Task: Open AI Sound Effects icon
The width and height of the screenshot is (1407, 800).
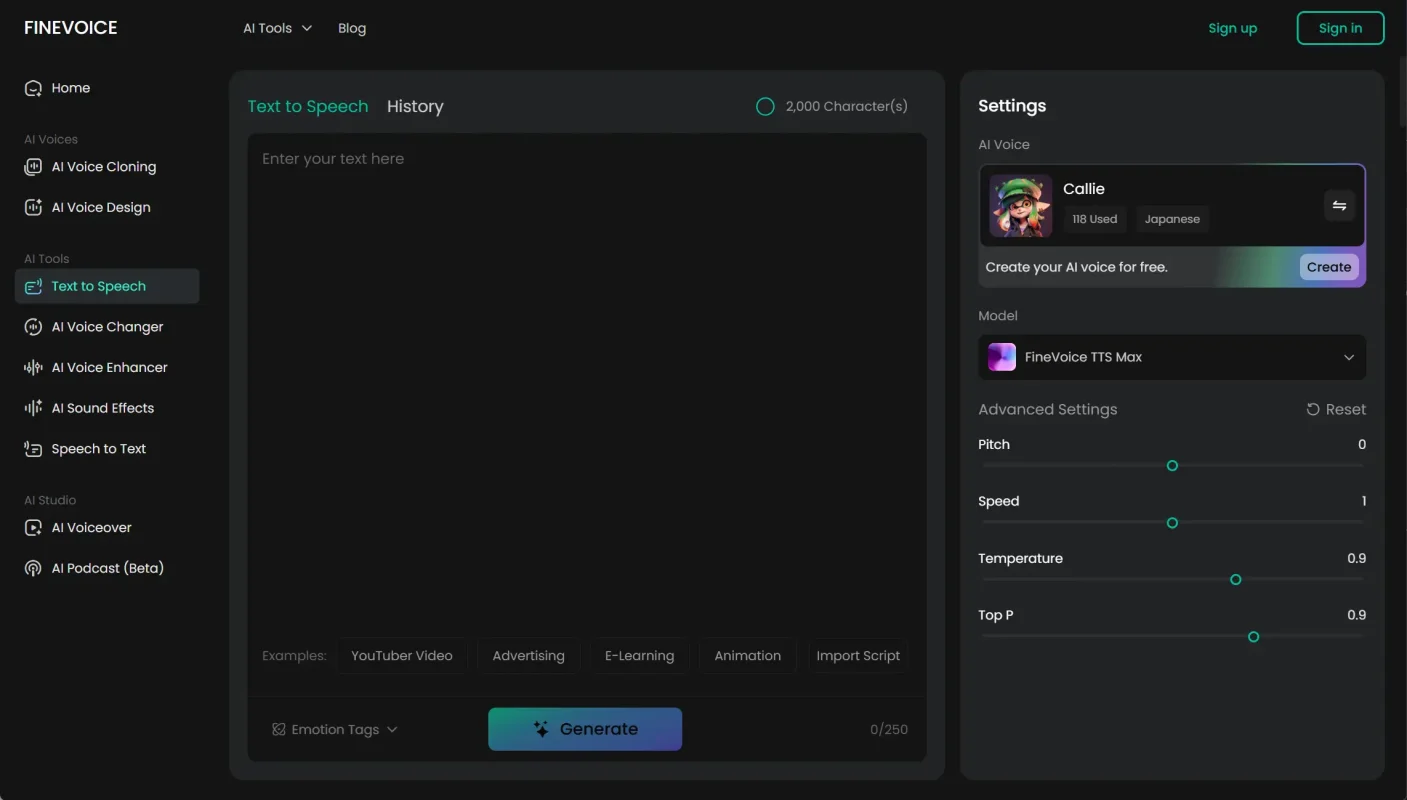Action: pyautogui.click(x=33, y=408)
